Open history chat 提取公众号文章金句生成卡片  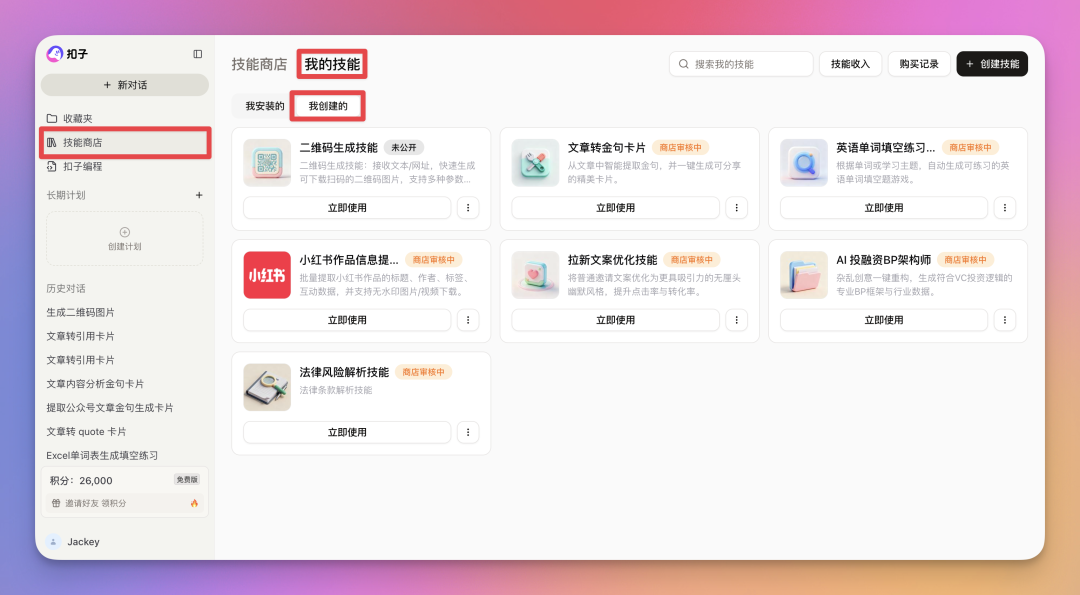(x=110, y=408)
